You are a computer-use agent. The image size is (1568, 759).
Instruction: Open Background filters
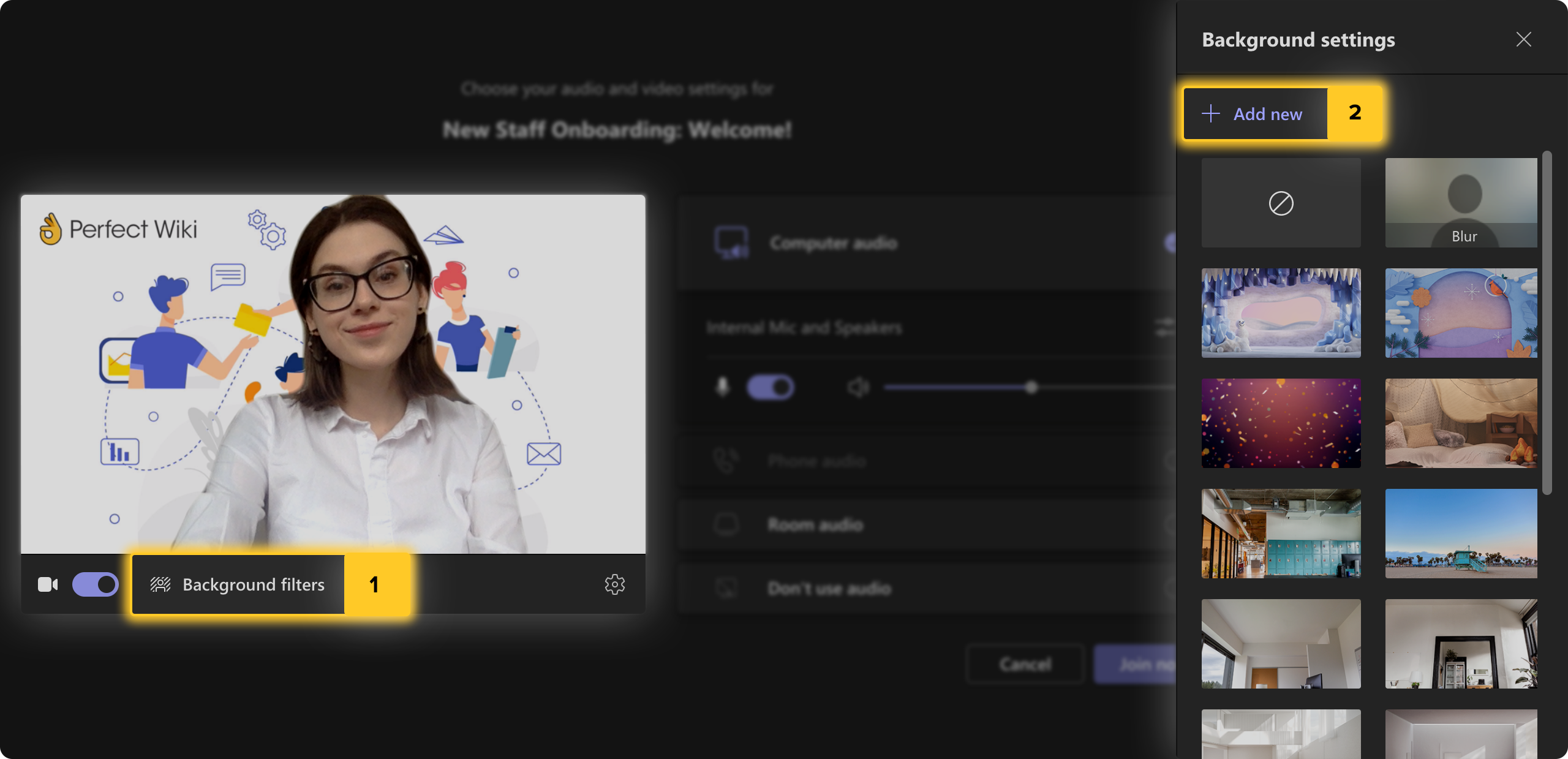(x=238, y=584)
